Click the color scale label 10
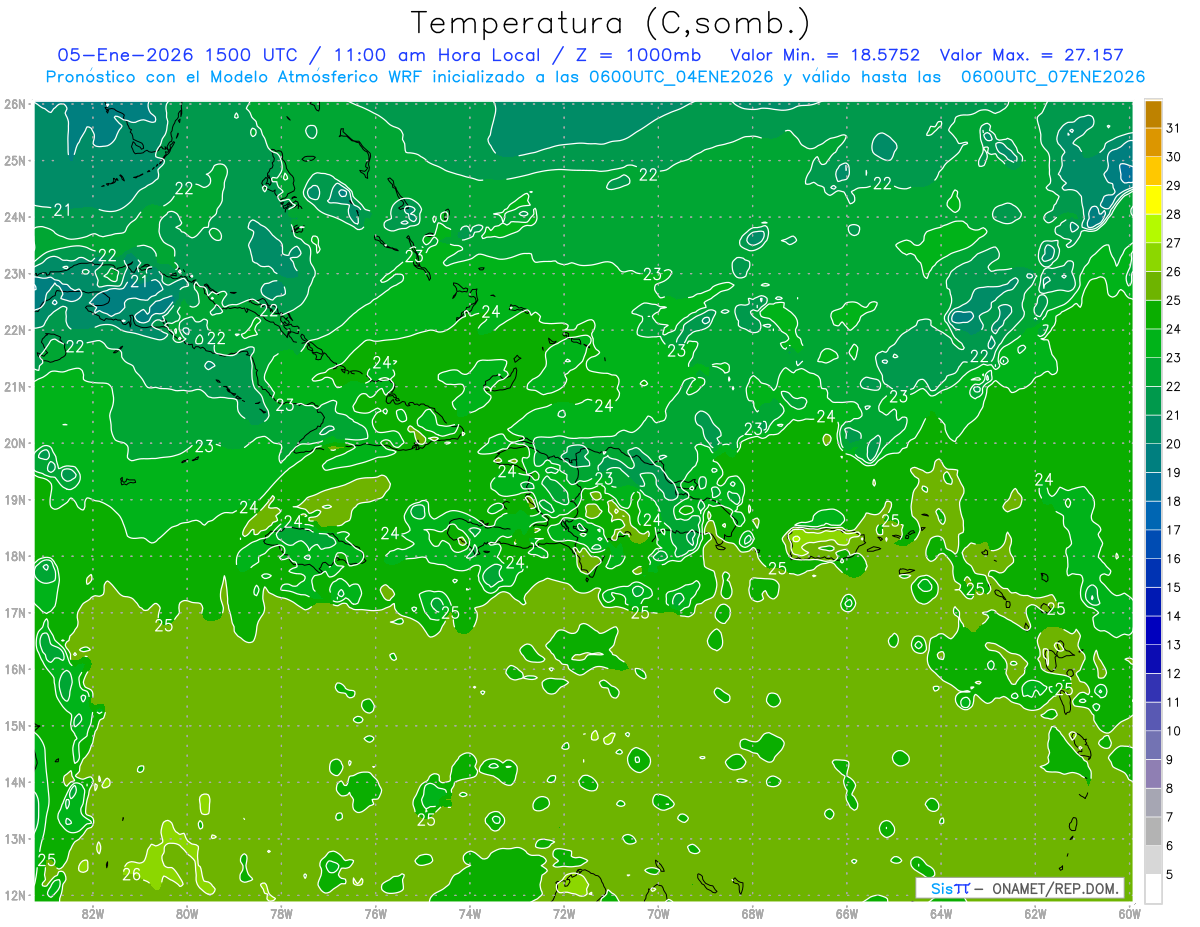1200x927 pixels. pos(1173,730)
